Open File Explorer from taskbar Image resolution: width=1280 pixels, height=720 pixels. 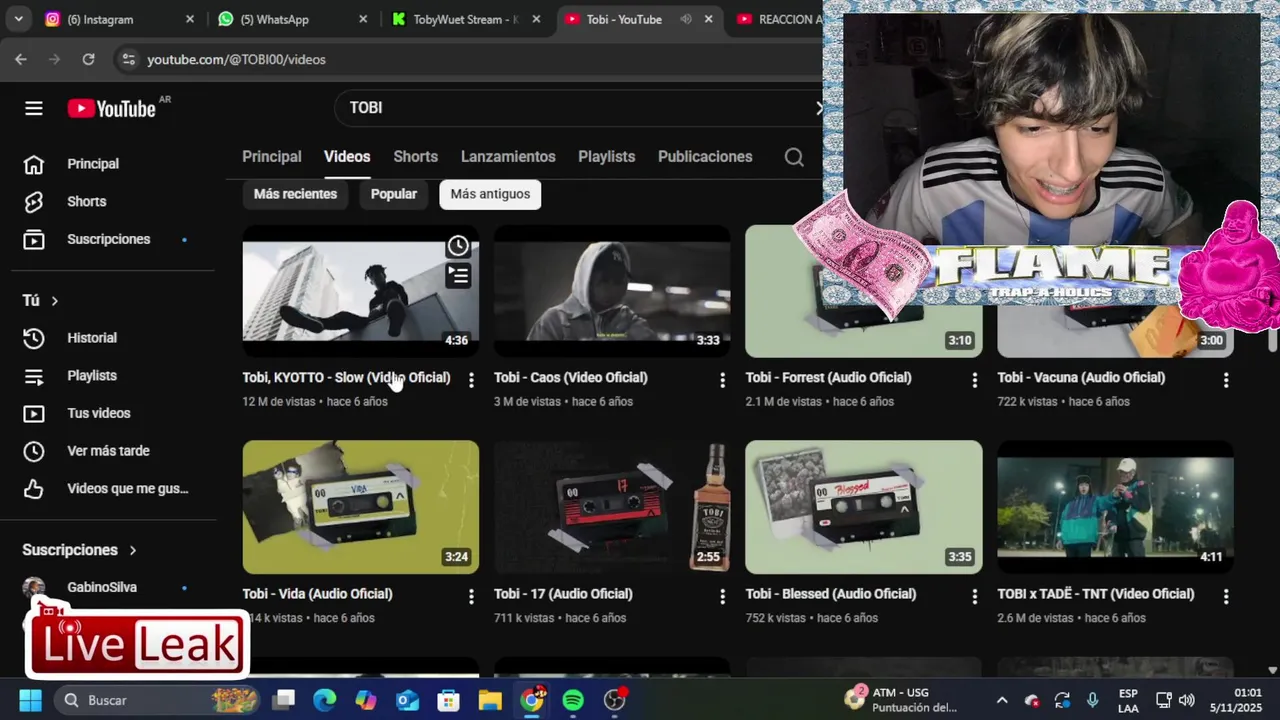point(490,700)
